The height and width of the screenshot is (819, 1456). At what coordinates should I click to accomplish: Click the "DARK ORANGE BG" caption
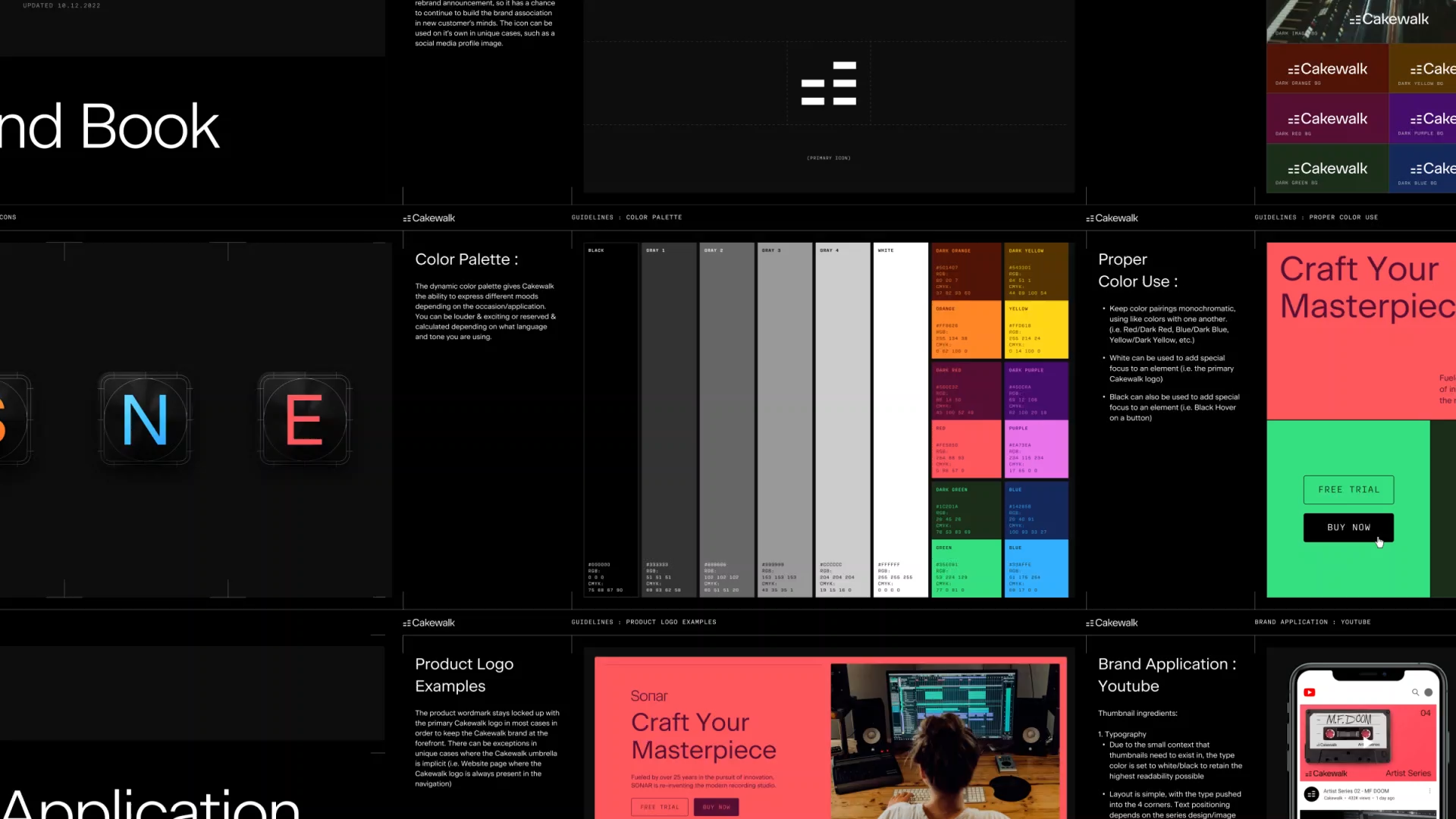(1298, 83)
